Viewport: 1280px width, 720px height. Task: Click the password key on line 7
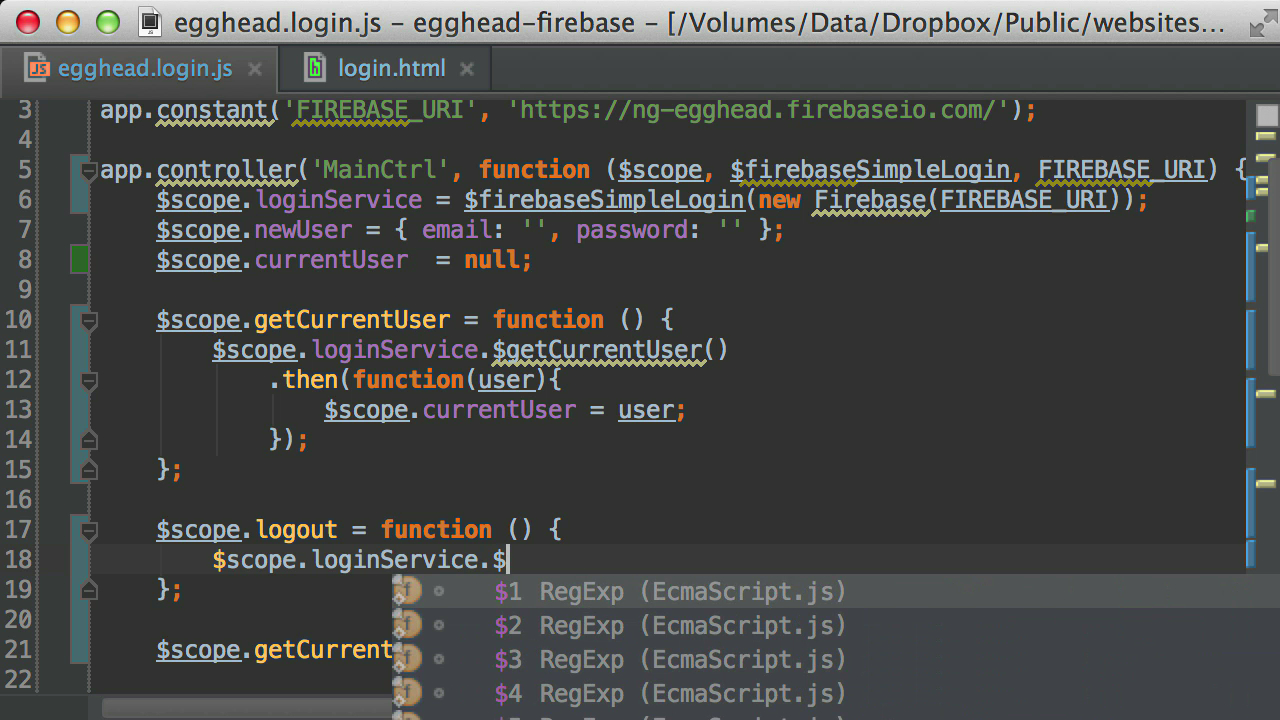click(x=632, y=230)
